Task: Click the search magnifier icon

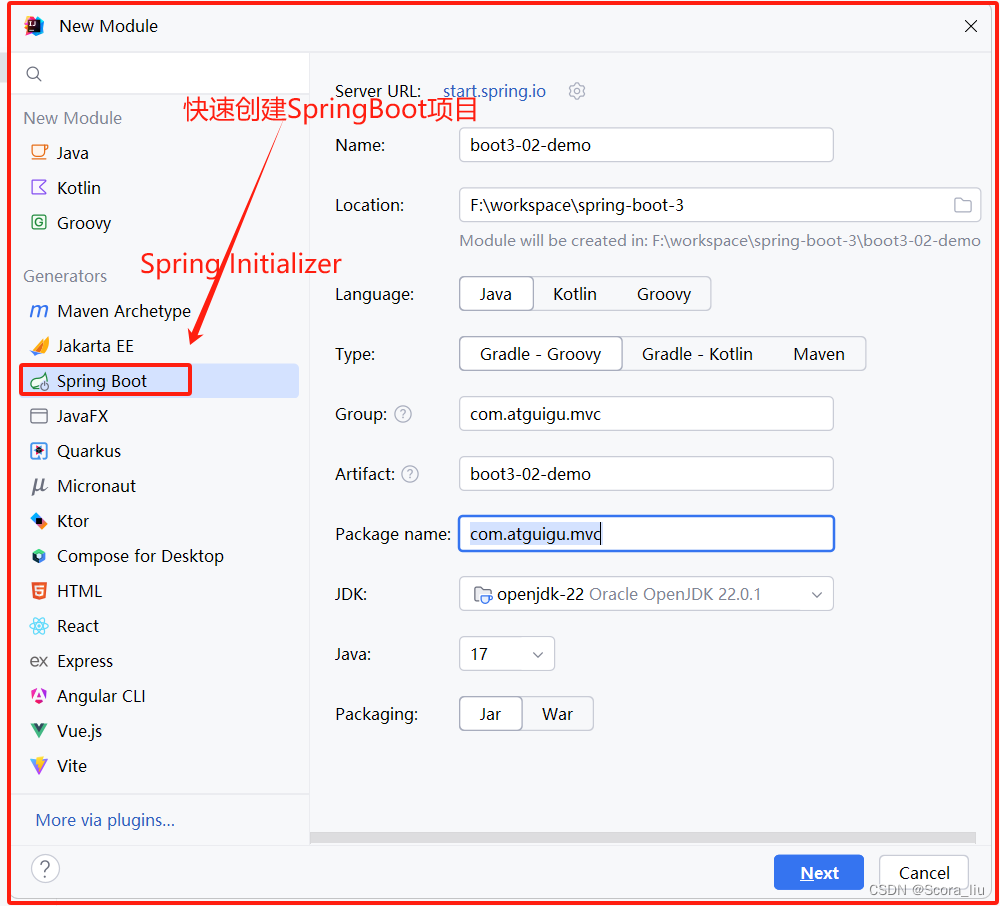Action: (34, 74)
